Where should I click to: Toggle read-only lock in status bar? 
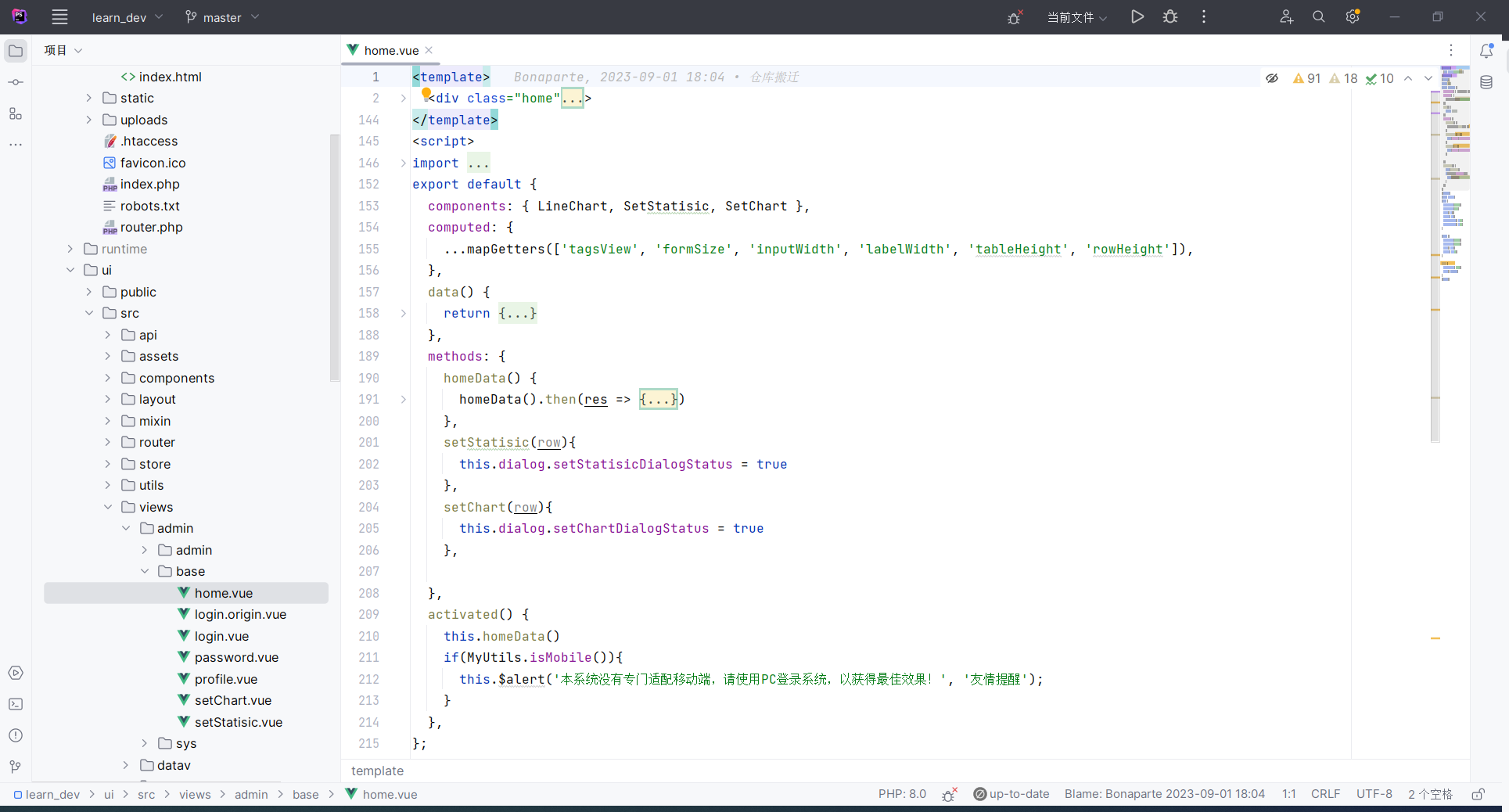(x=1478, y=794)
